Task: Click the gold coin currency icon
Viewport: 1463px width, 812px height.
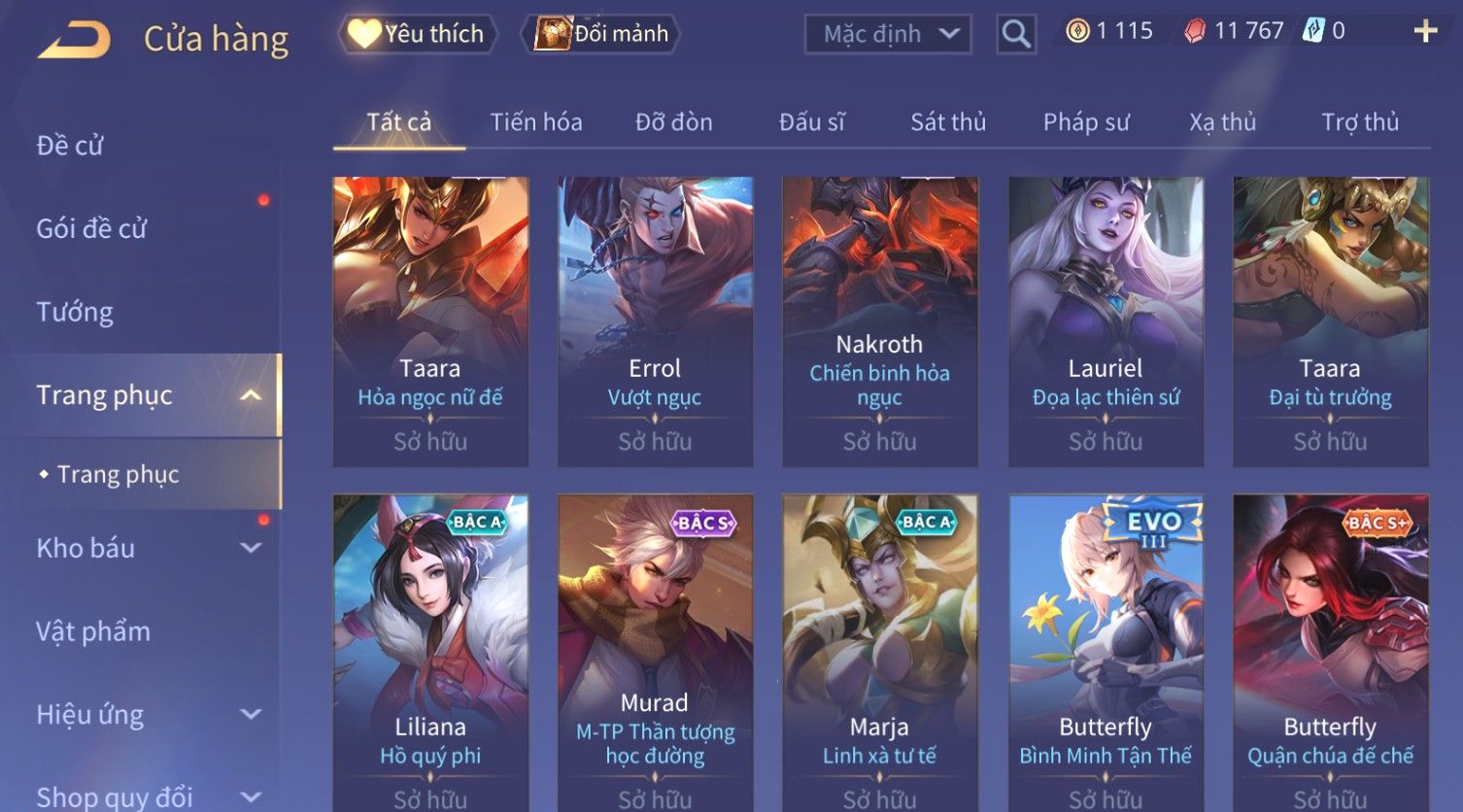Action: (x=1077, y=31)
